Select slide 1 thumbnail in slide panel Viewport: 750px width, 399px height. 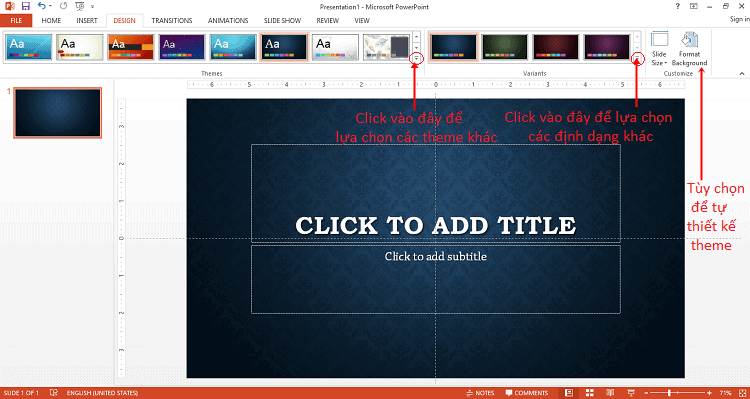pyautogui.click(x=57, y=113)
